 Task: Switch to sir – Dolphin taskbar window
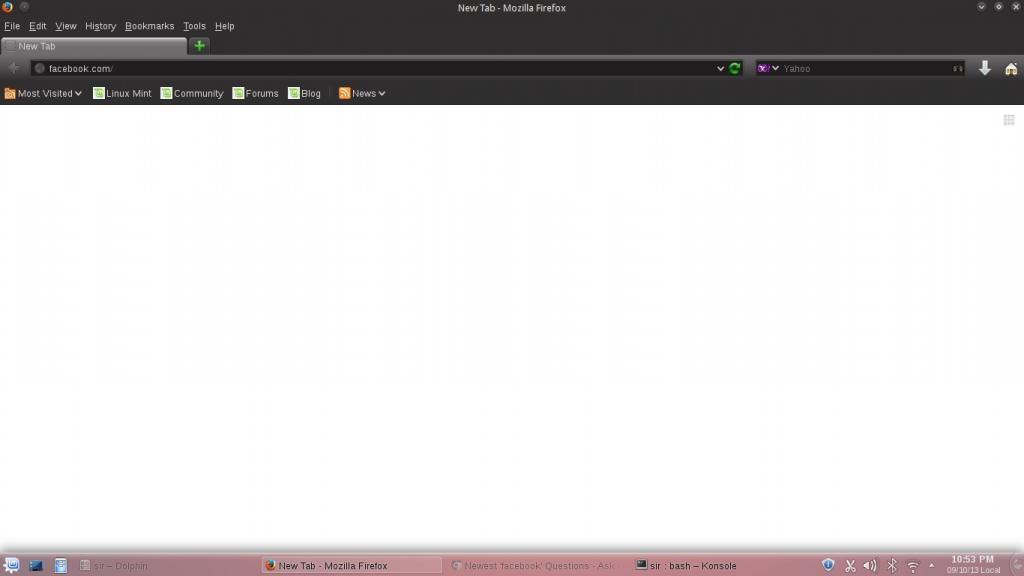pos(167,566)
